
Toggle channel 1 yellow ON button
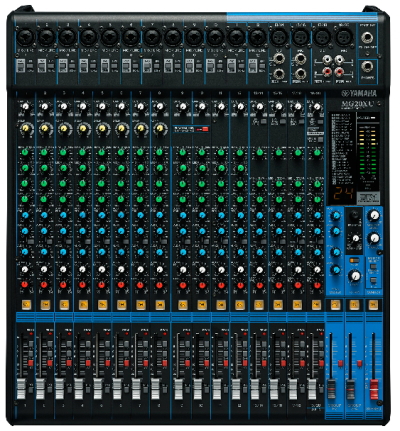[25, 304]
